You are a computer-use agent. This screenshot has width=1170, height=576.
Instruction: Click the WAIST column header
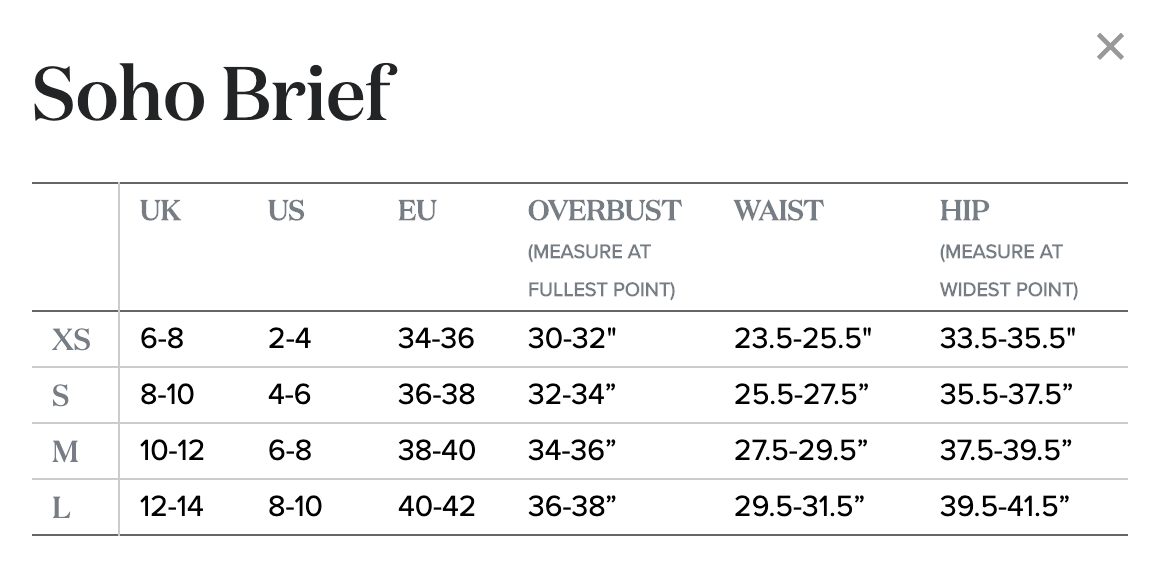coord(778,211)
